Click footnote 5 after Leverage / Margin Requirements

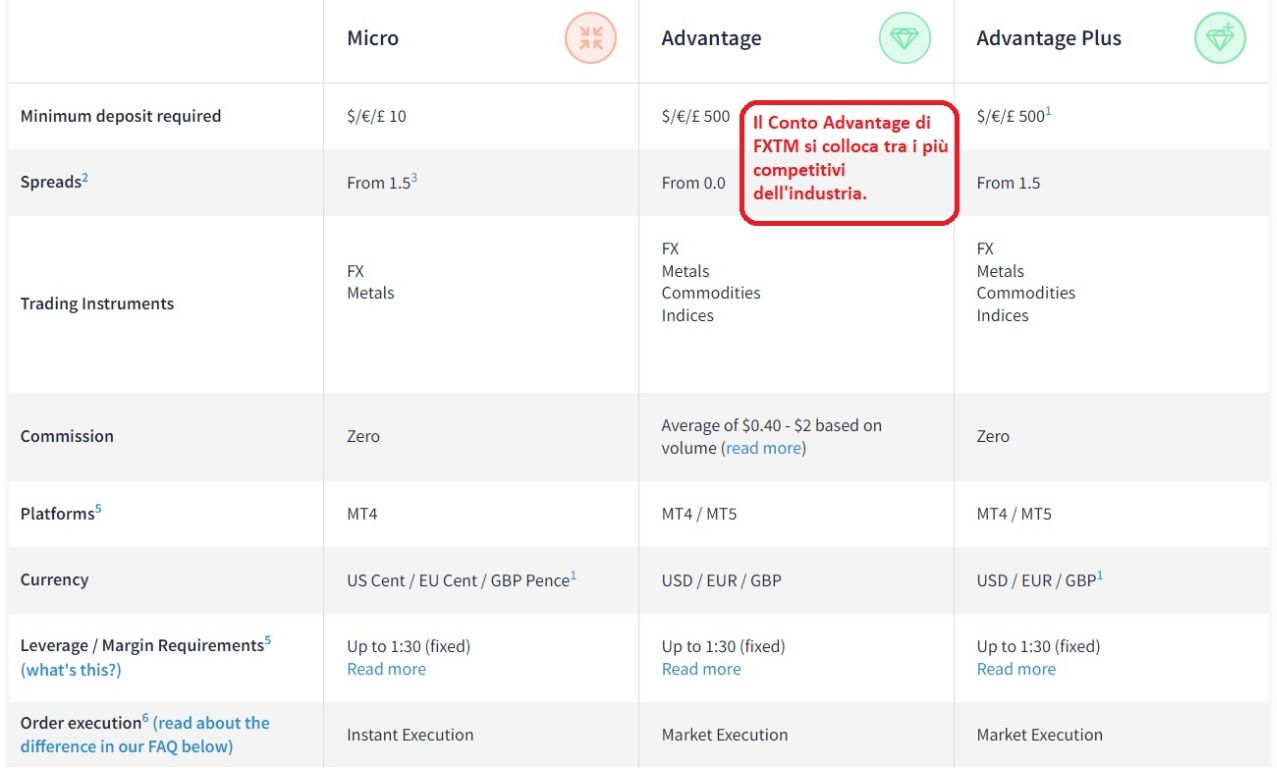[x=268, y=641]
